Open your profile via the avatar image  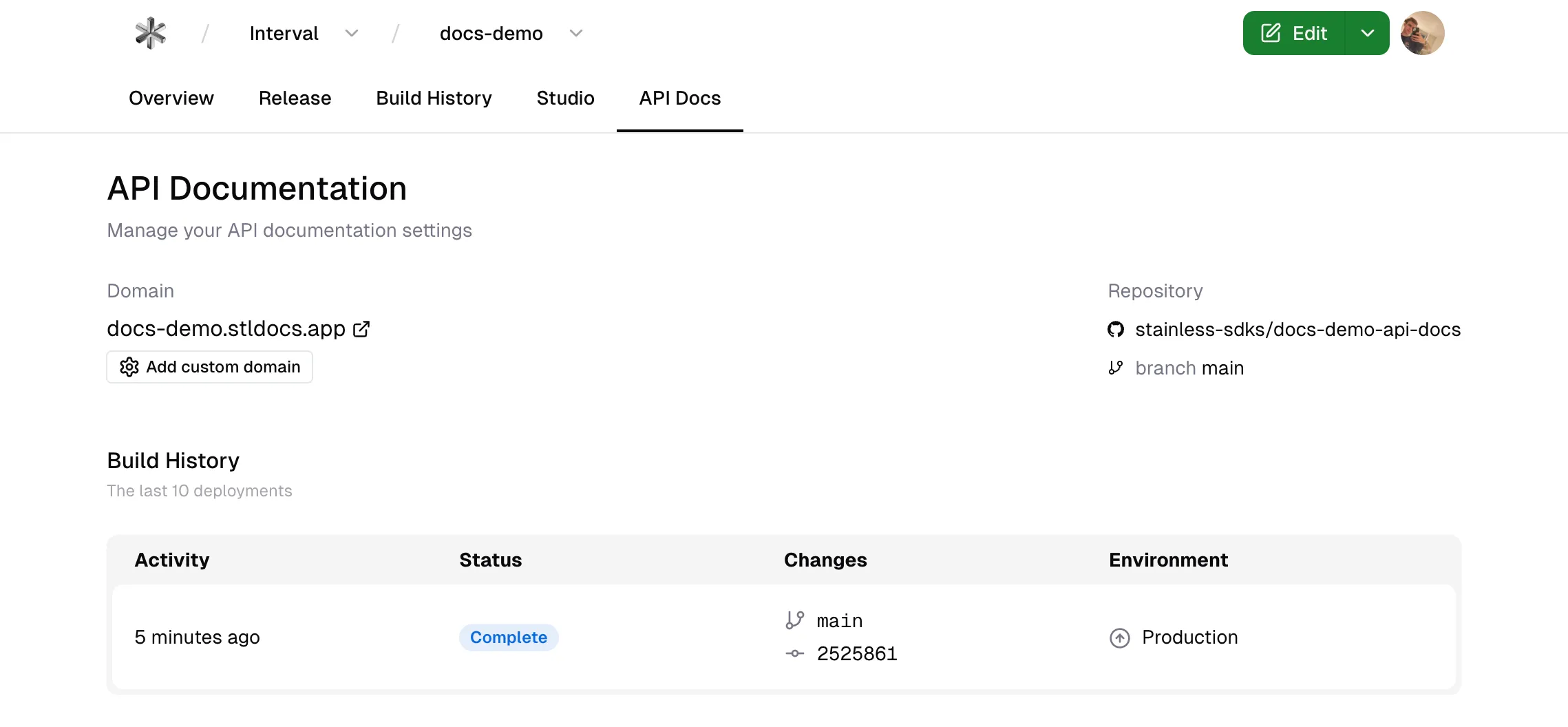pyautogui.click(x=1422, y=32)
